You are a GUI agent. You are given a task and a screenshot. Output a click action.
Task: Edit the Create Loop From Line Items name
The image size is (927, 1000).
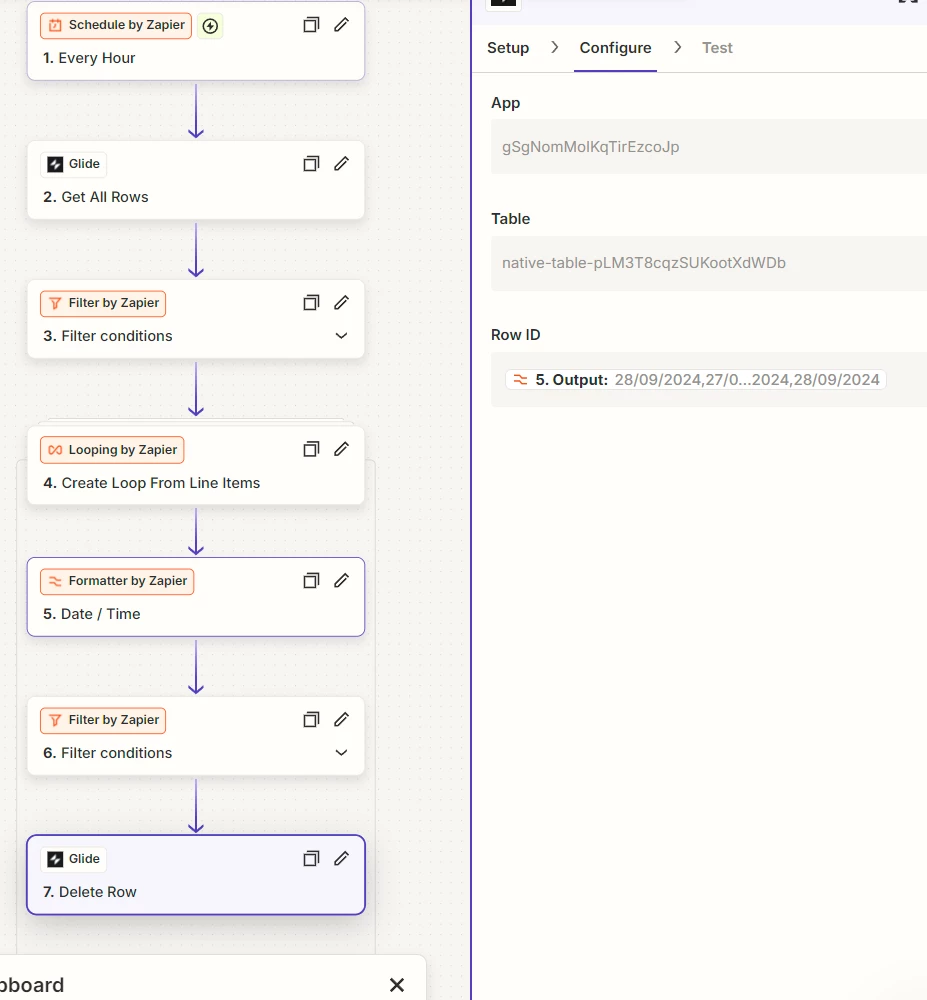[x=342, y=450]
